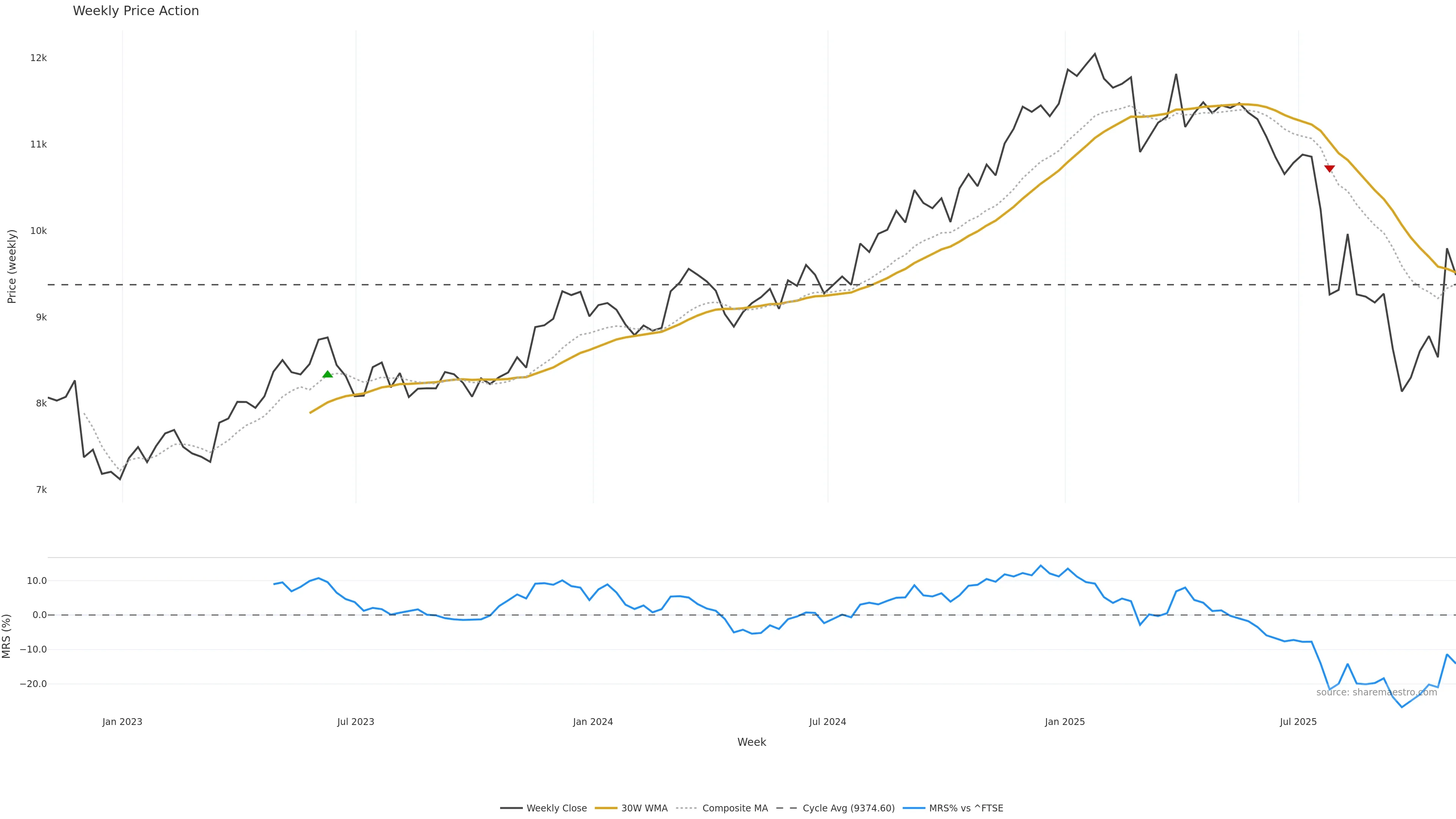Click the Price (weekly) y-axis title
The height and width of the screenshot is (819, 1456).
12,266
